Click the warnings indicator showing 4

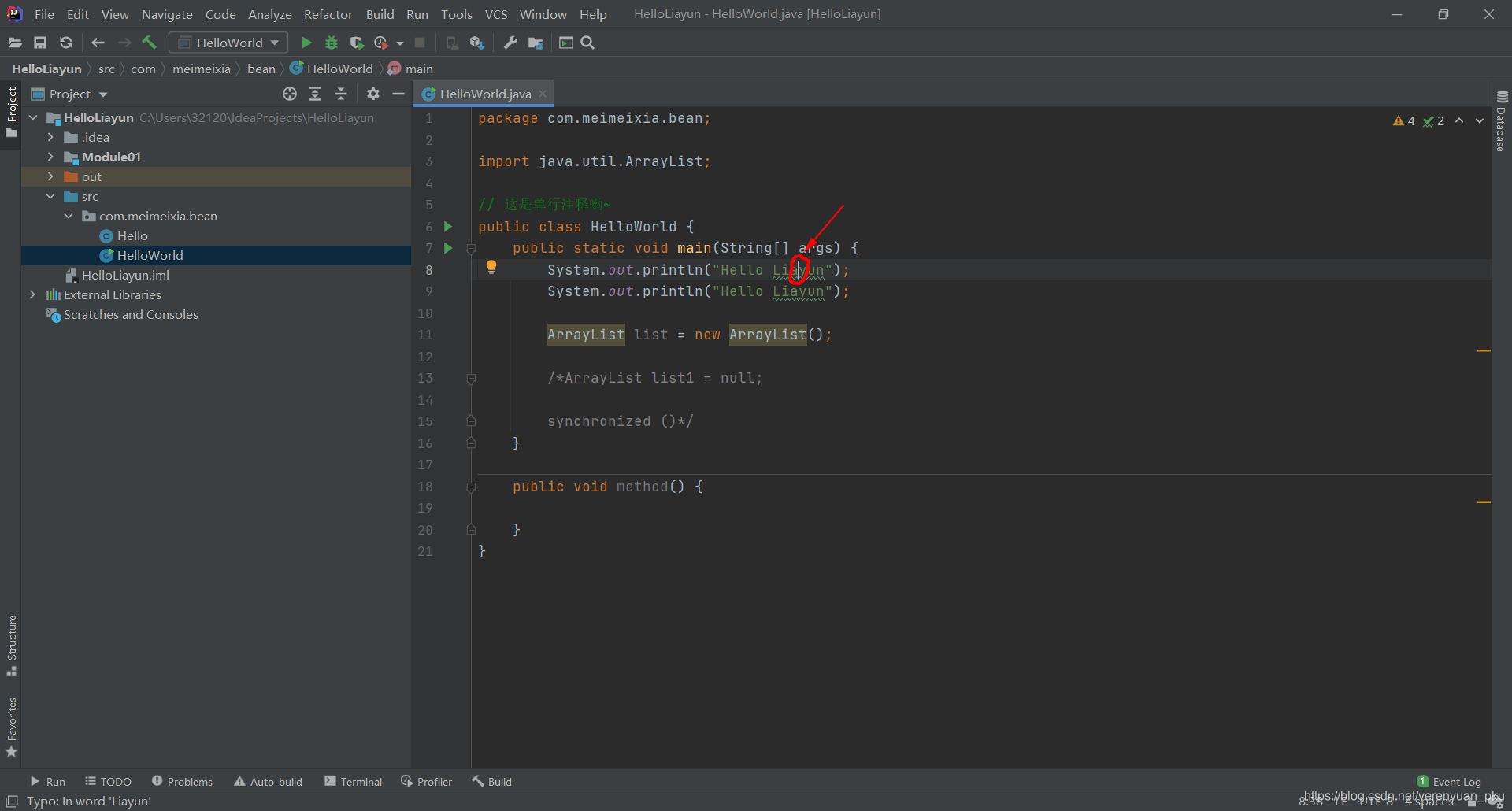click(x=1403, y=120)
